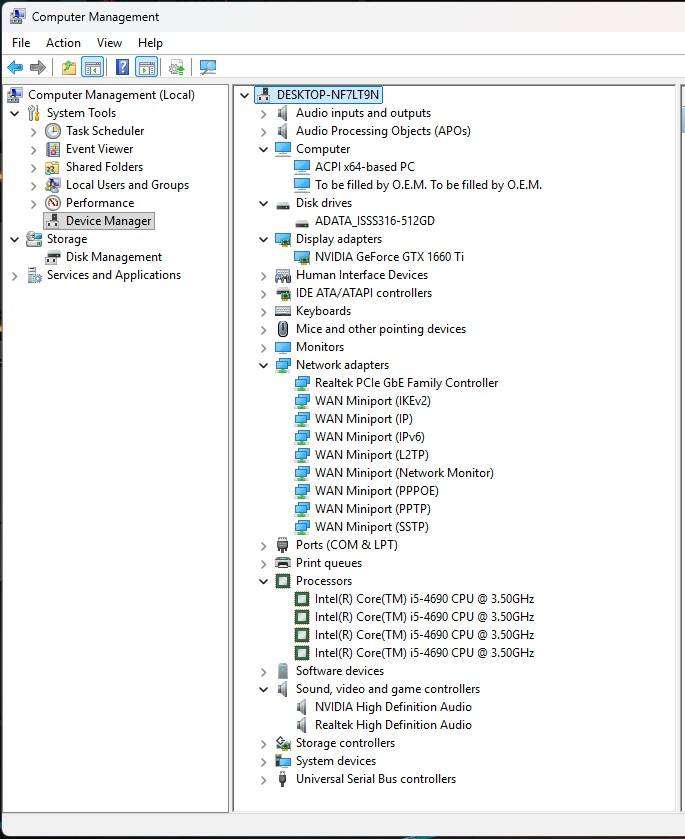Select WAN Miniport (L2TP) adapter
This screenshot has width=685, height=839.
coord(372,455)
